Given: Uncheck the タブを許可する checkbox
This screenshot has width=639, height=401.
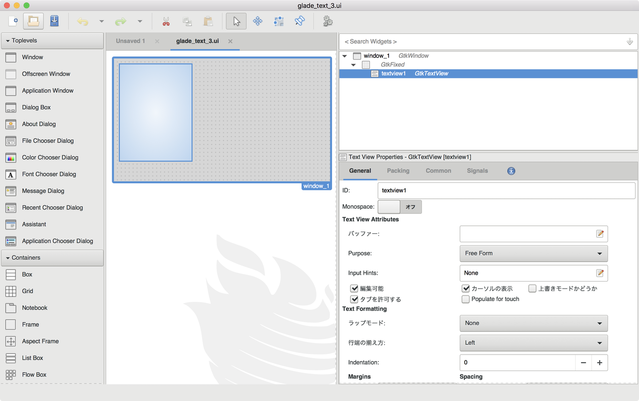Looking at the screenshot, I should pos(354,299).
